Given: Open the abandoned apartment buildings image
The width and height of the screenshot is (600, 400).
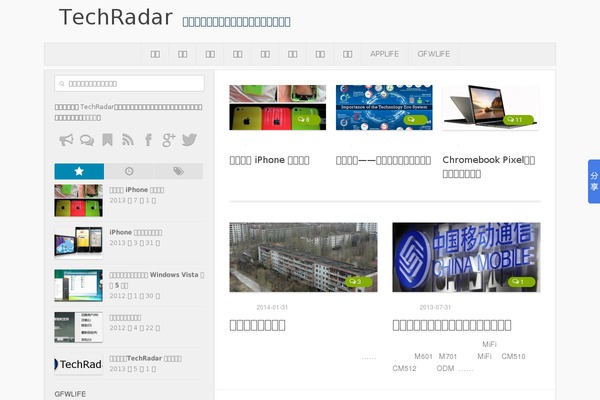Looking at the screenshot, I should tap(303, 257).
